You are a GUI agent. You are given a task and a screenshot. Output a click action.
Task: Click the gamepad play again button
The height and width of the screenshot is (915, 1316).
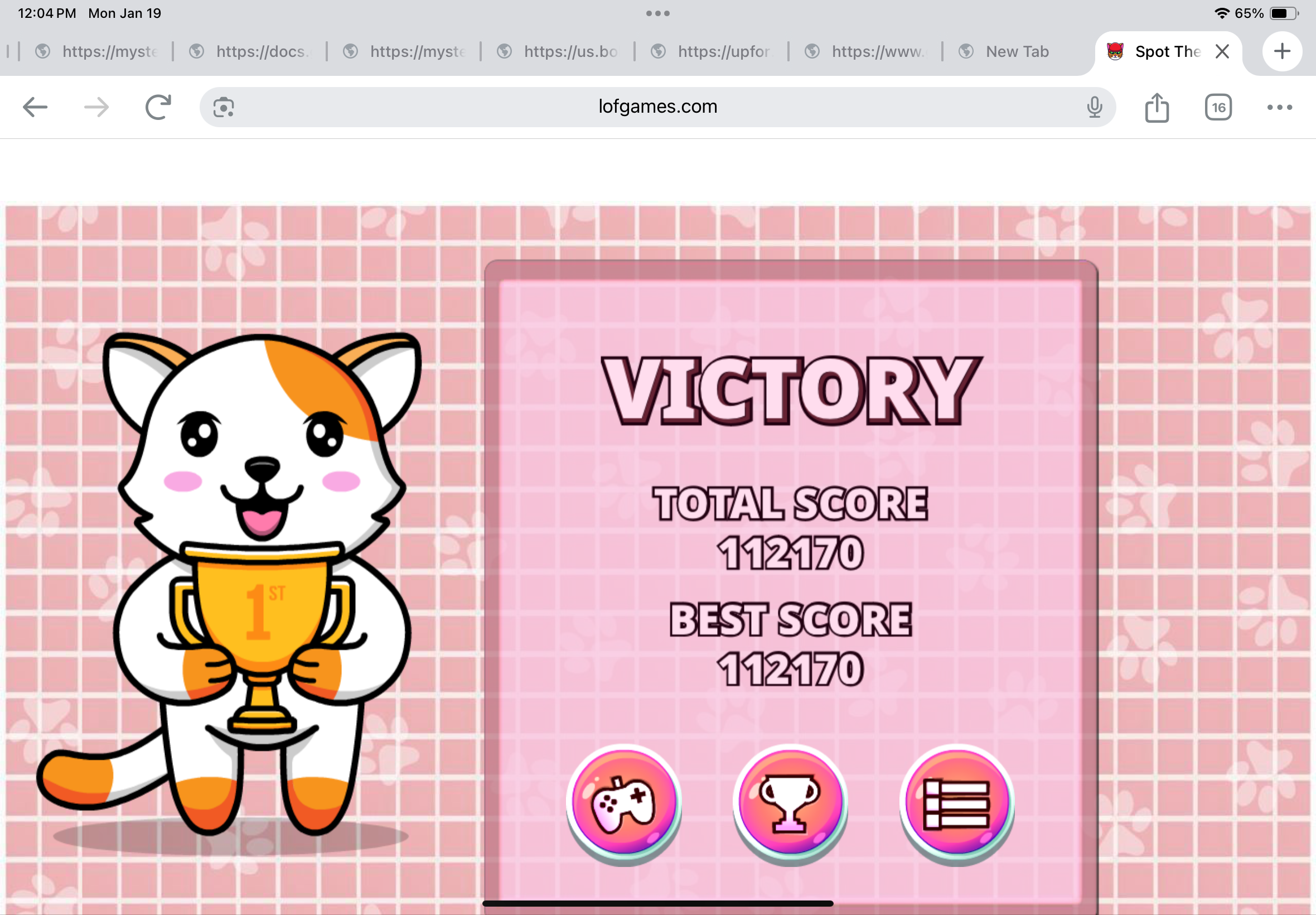point(623,803)
